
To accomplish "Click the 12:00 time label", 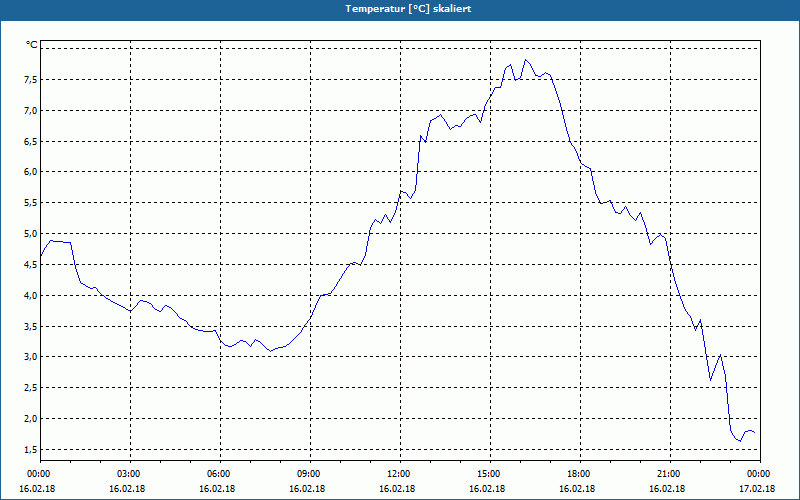I will pyautogui.click(x=401, y=474).
